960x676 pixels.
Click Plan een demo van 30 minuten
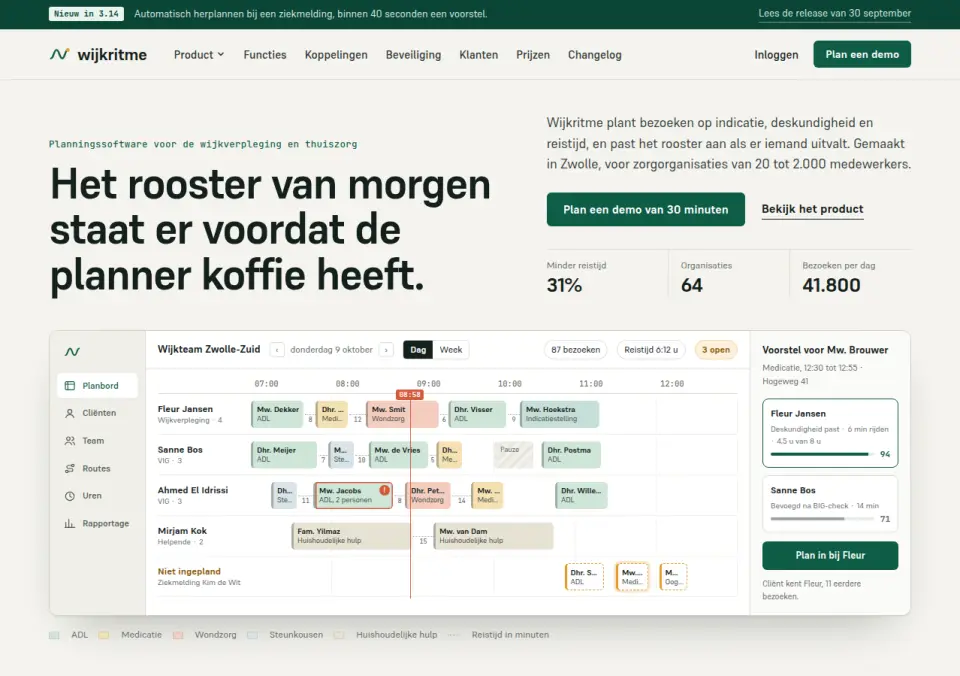[646, 209]
